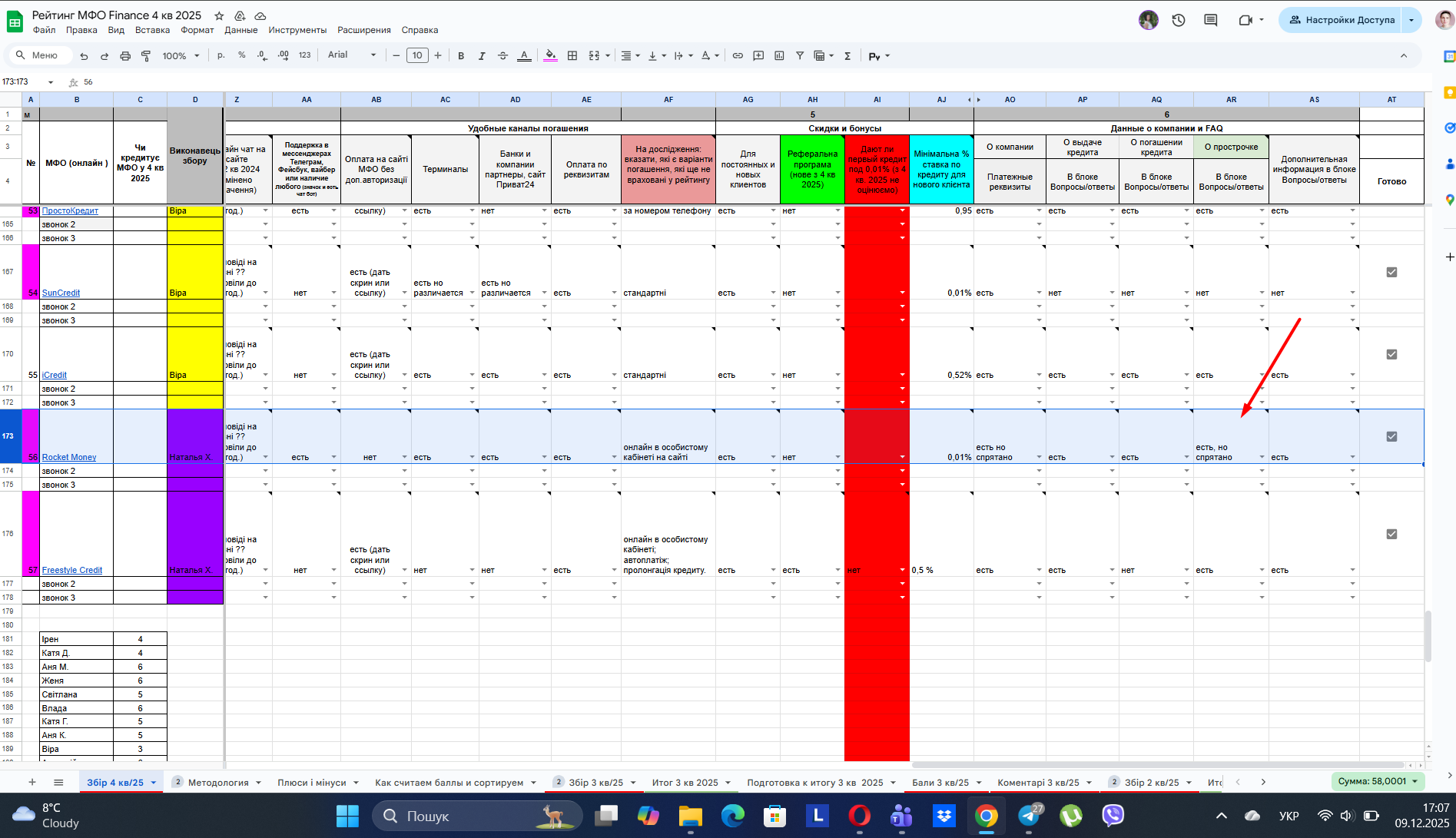This screenshot has width=1456, height=838.
Task: Open the SunCredit link
Action: click(x=61, y=293)
